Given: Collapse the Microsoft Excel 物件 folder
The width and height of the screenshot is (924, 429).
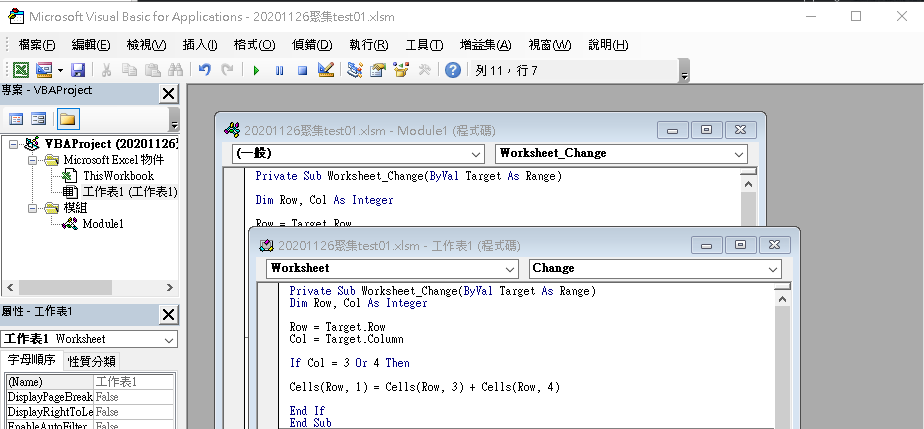Looking at the screenshot, I should (x=32, y=160).
